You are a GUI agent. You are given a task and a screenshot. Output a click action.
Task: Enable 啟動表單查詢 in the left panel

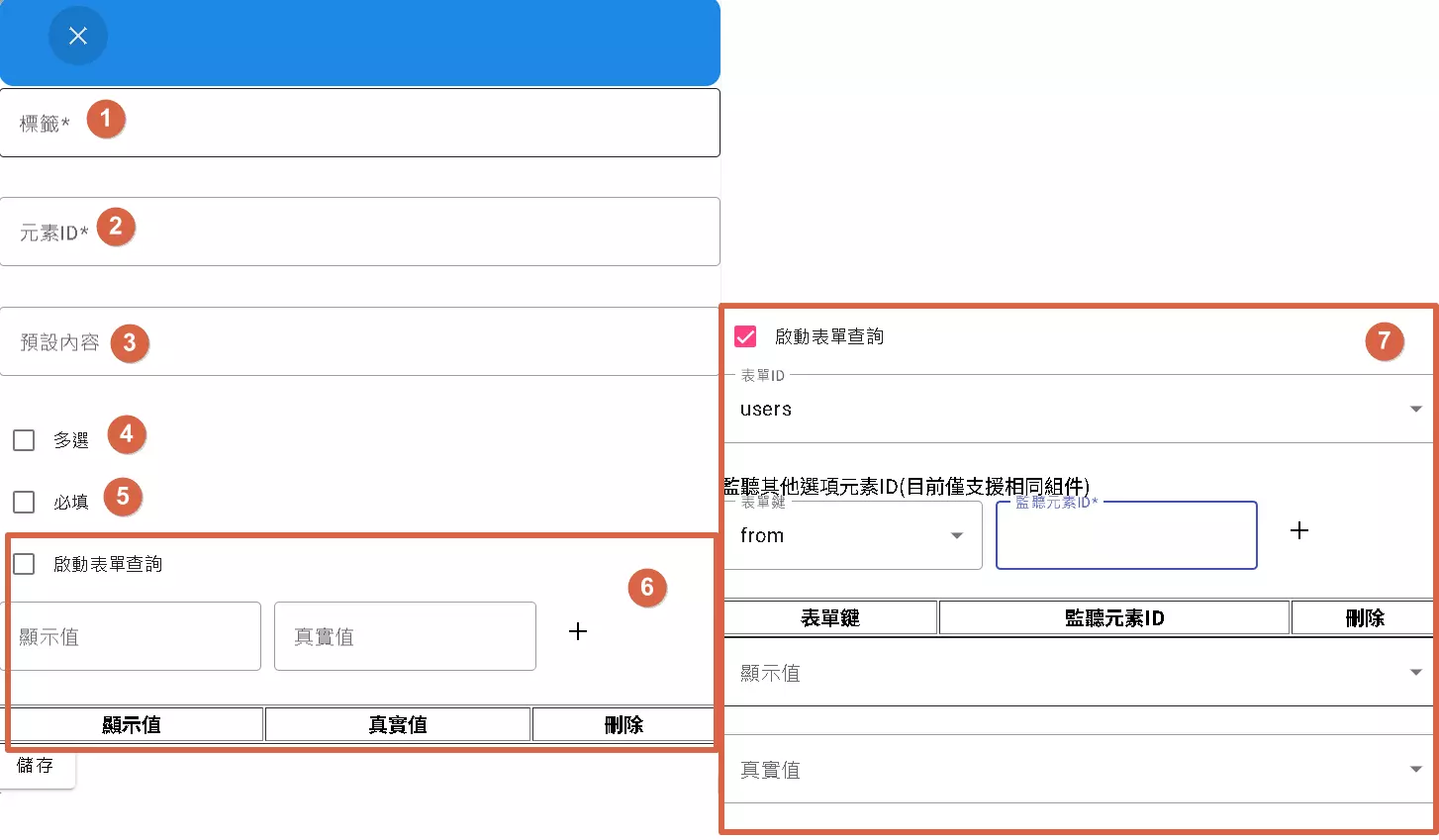pos(23,563)
